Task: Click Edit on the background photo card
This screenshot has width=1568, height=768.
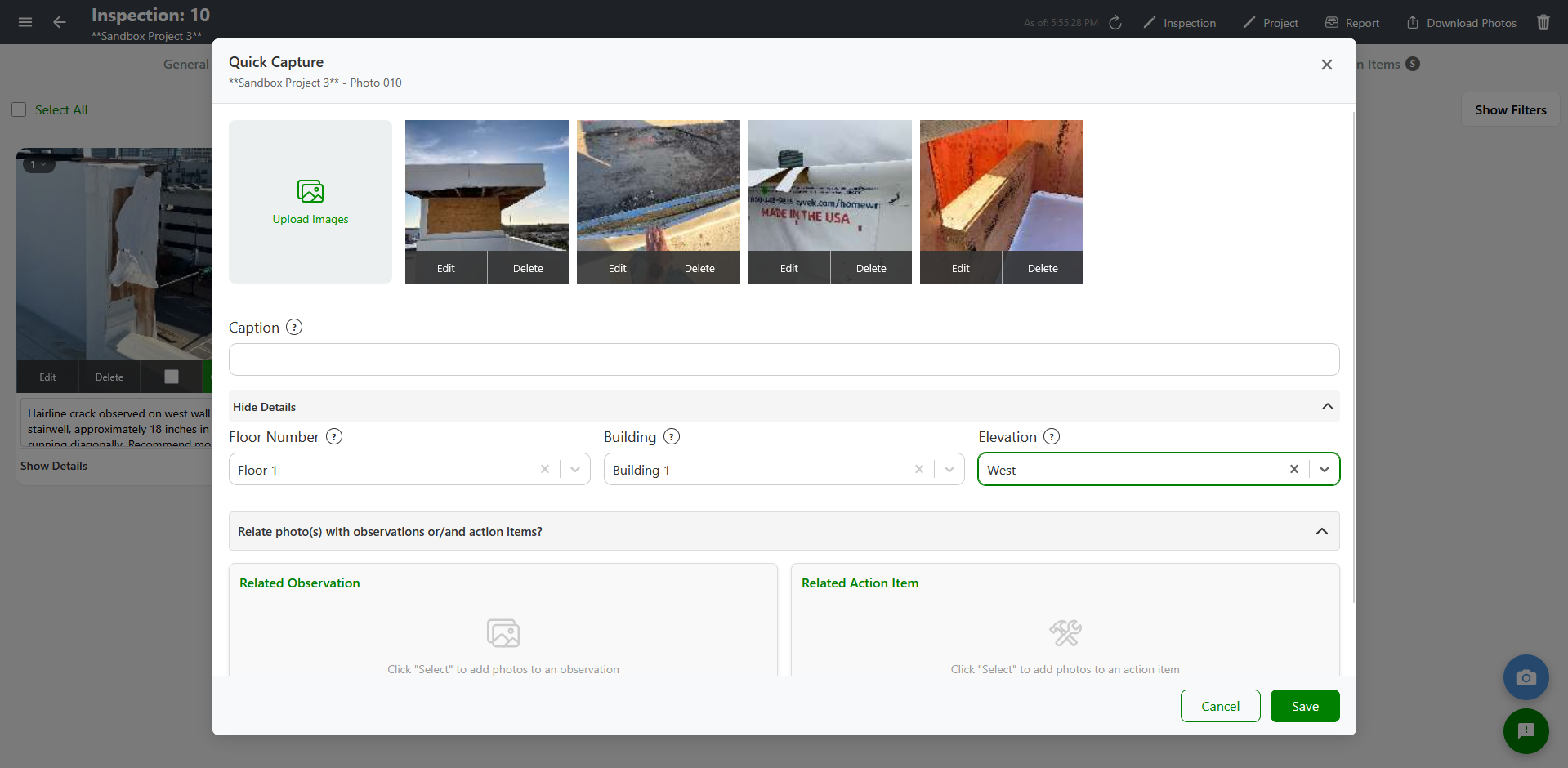Action: pos(47,377)
